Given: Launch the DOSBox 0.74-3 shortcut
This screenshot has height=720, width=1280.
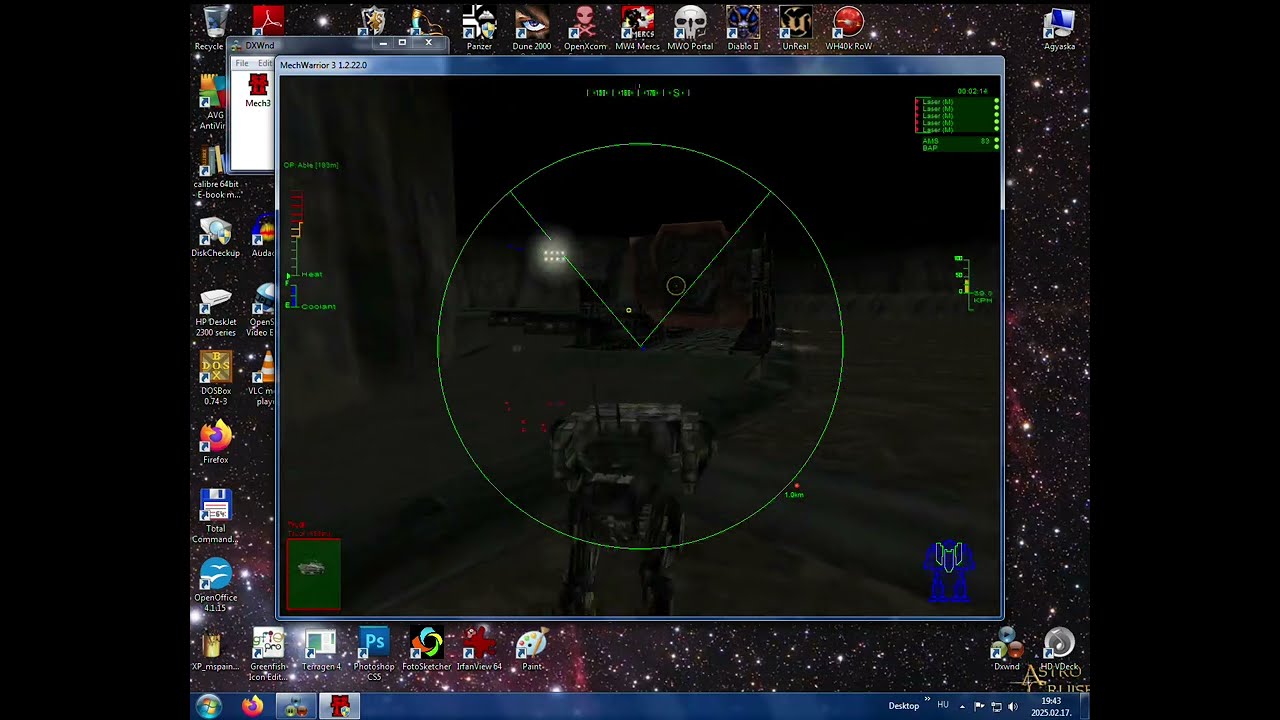Looking at the screenshot, I should pyautogui.click(x=215, y=379).
